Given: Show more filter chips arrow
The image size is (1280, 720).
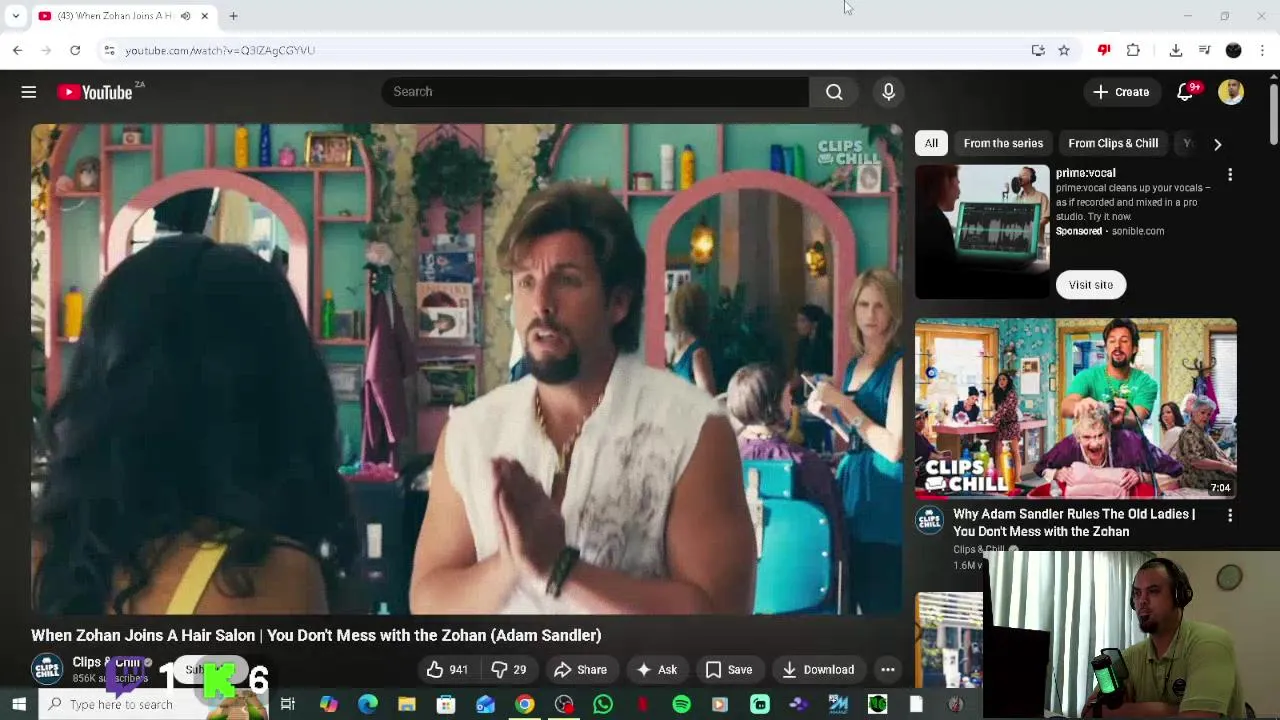Looking at the screenshot, I should click(x=1217, y=144).
